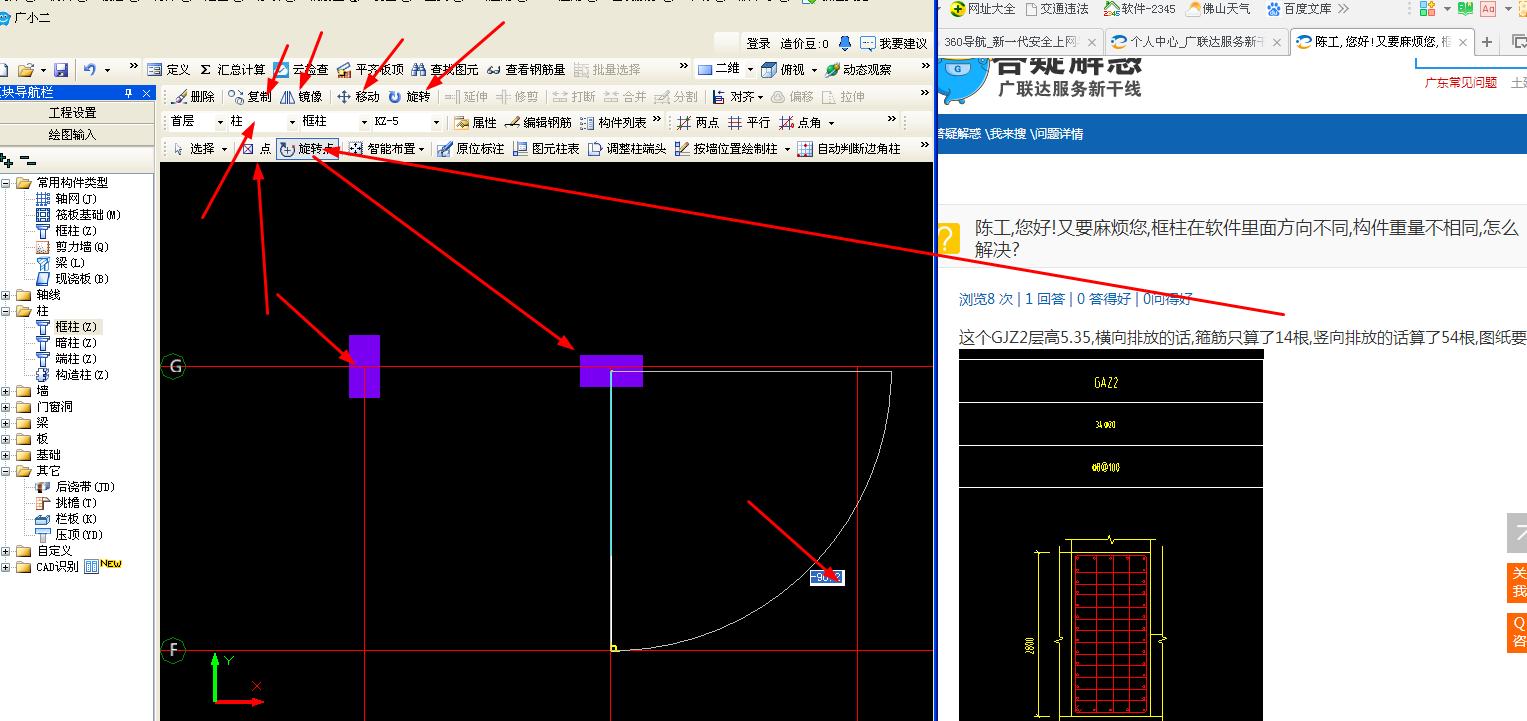Select the 平行 (parallel) axis tool
Screen dimensions: 1527x721
750,123
